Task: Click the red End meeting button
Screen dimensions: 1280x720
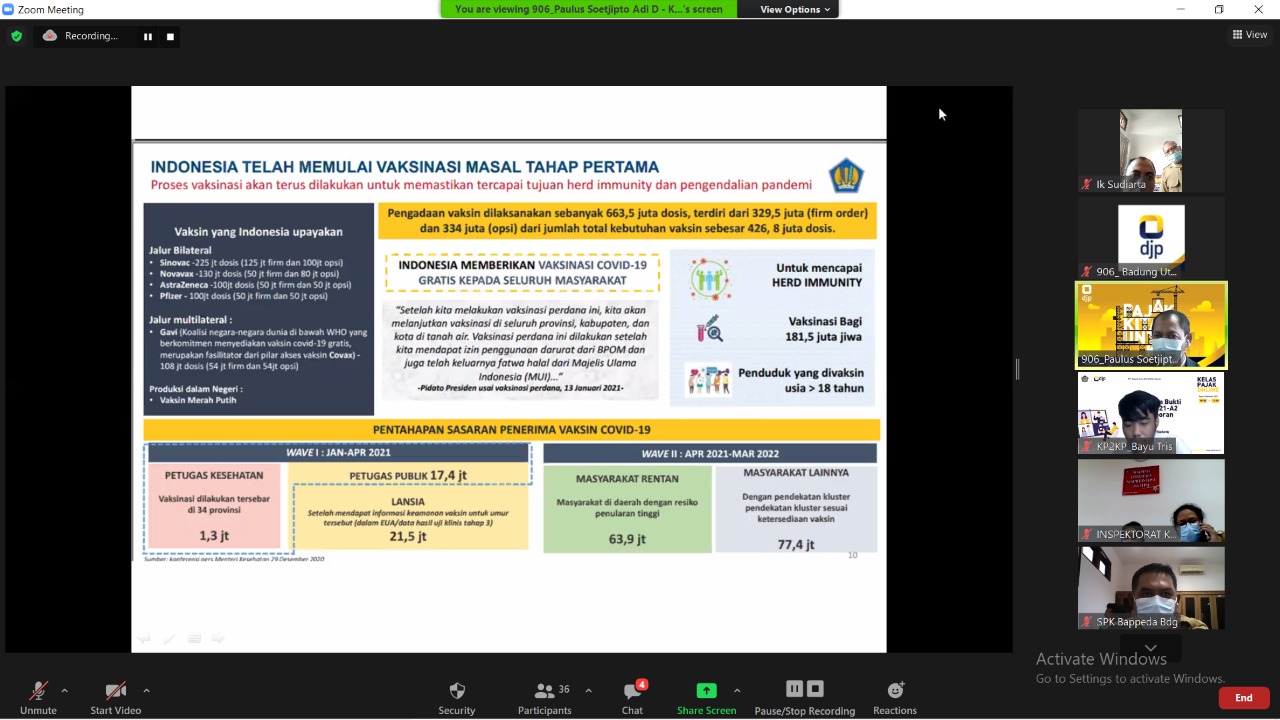Action: (x=1243, y=698)
